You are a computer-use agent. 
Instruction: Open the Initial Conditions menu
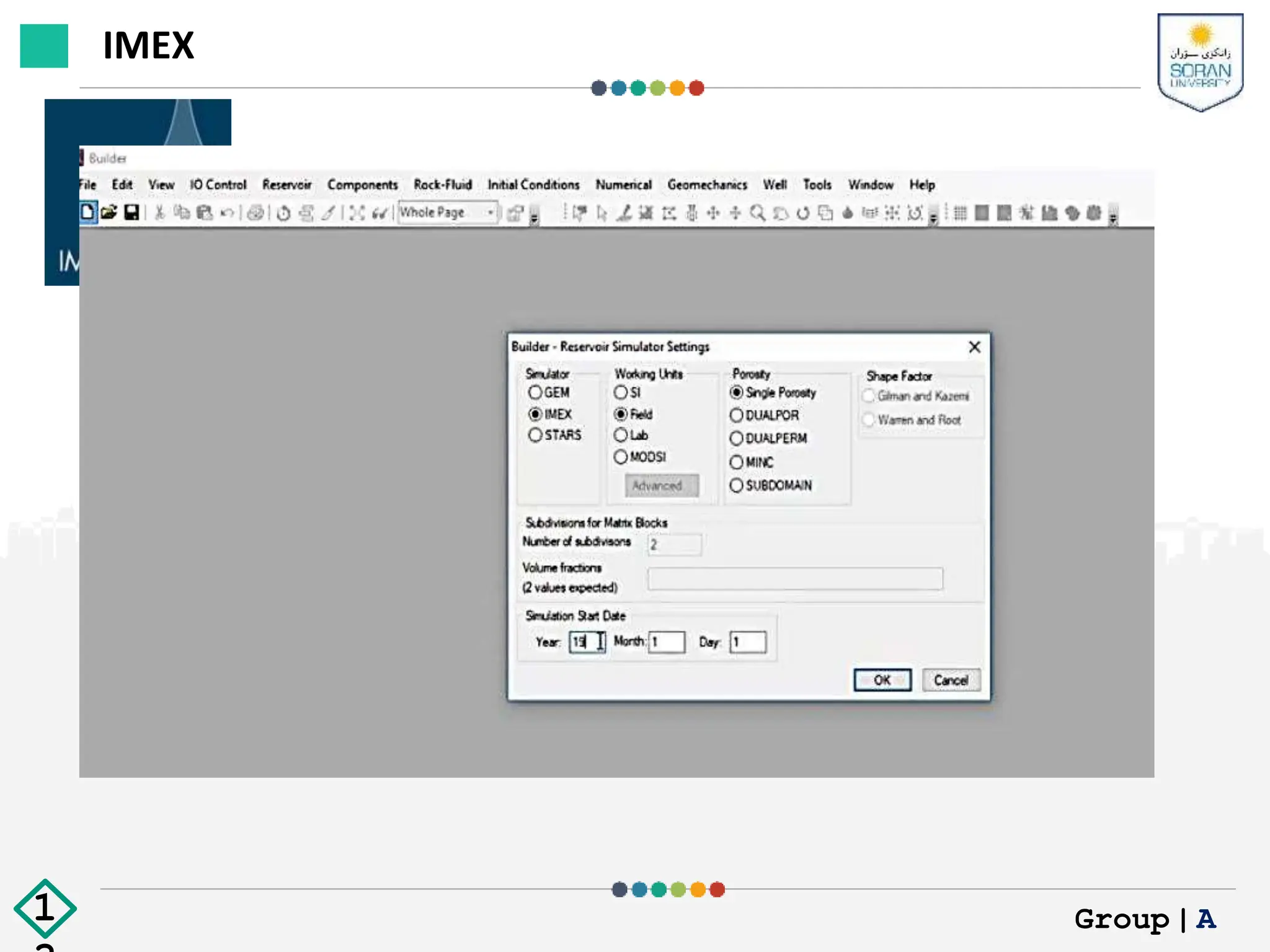point(533,185)
